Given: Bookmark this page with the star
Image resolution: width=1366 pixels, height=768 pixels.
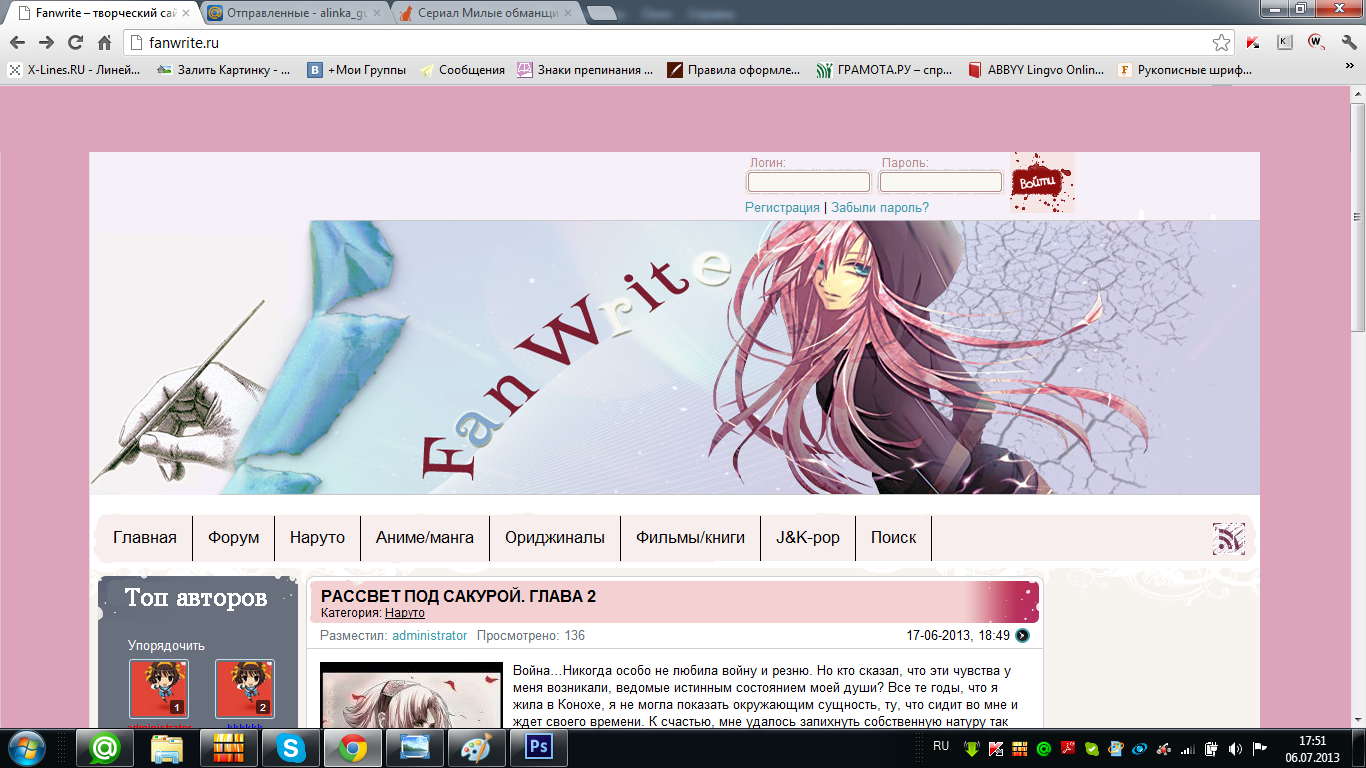Looking at the screenshot, I should point(1221,42).
